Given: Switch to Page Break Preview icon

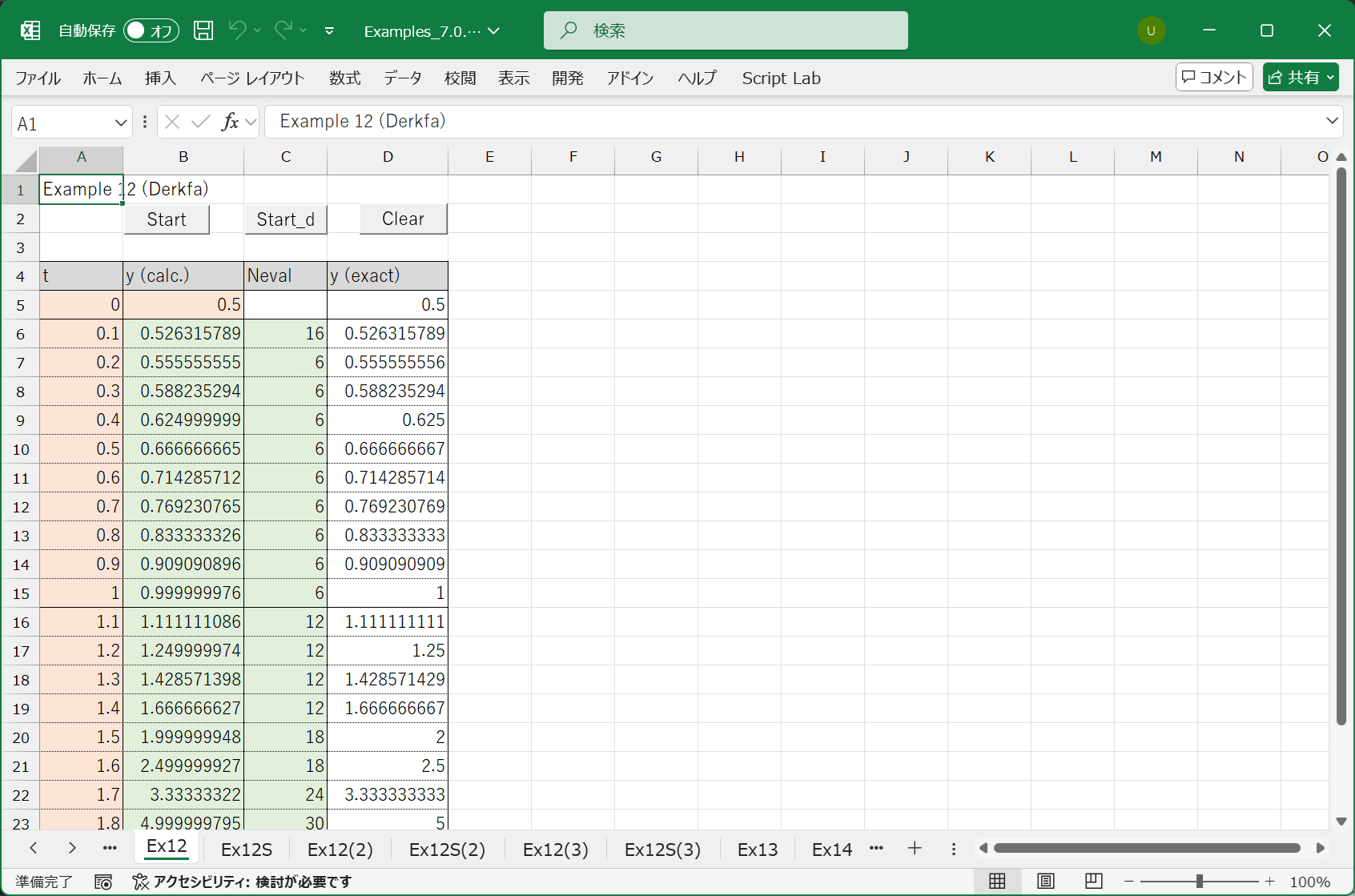Looking at the screenshot, I should coord(1093,882).
